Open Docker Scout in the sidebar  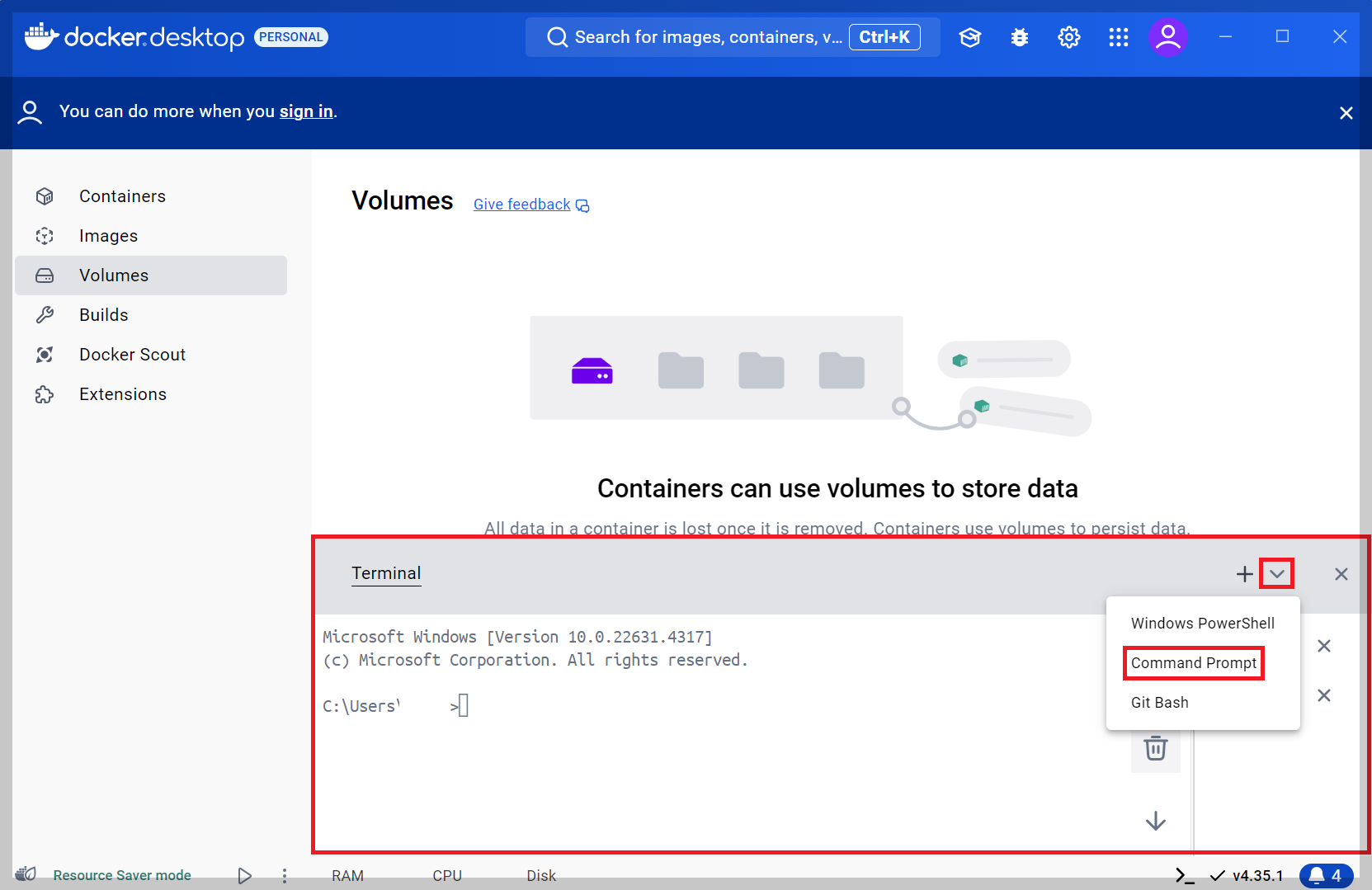(x=151, y=355)
